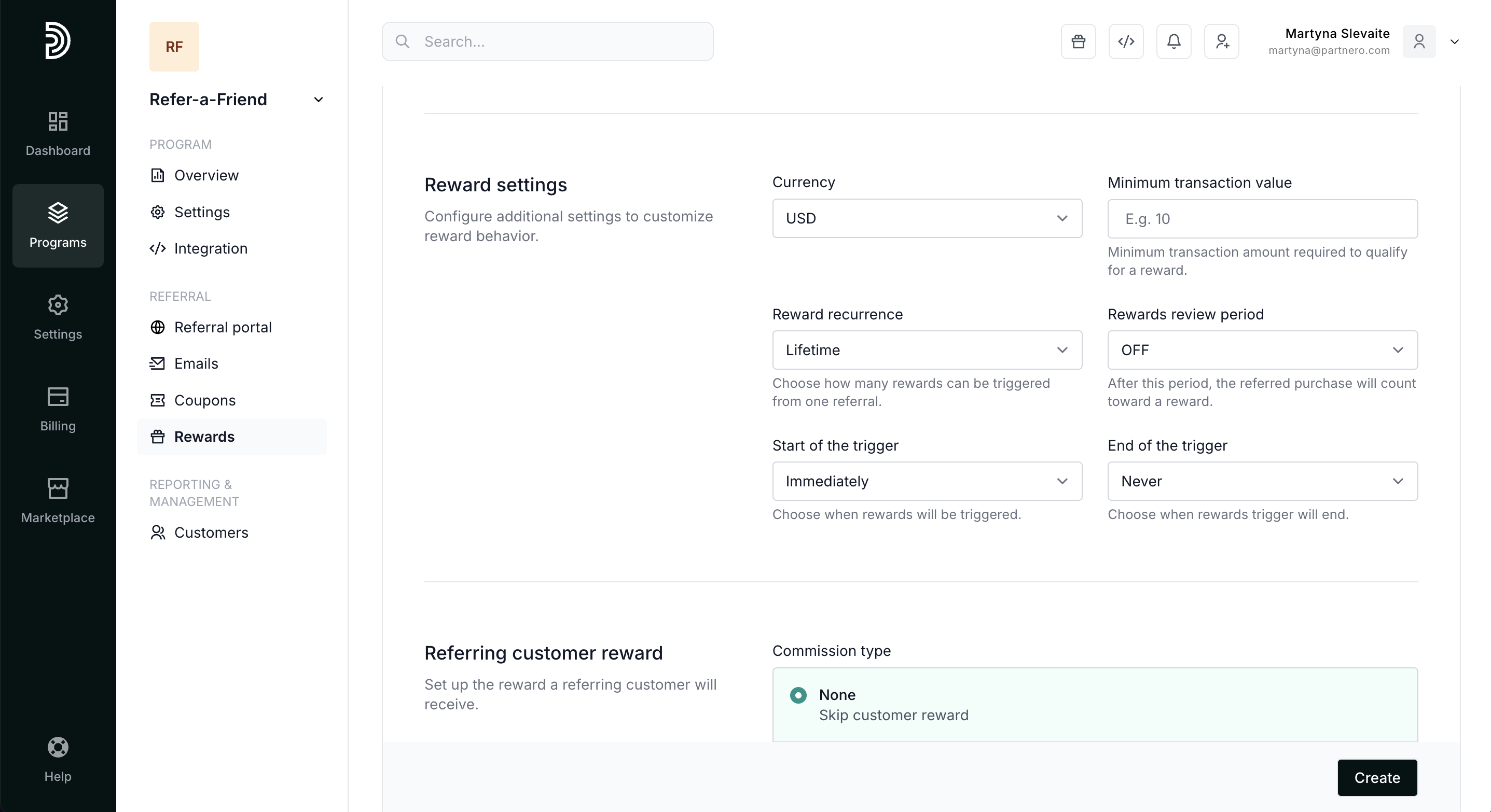Screen dimensions: 1491x812
Task: Open Billing section in sidebar
Action: [x=58, y=410]
